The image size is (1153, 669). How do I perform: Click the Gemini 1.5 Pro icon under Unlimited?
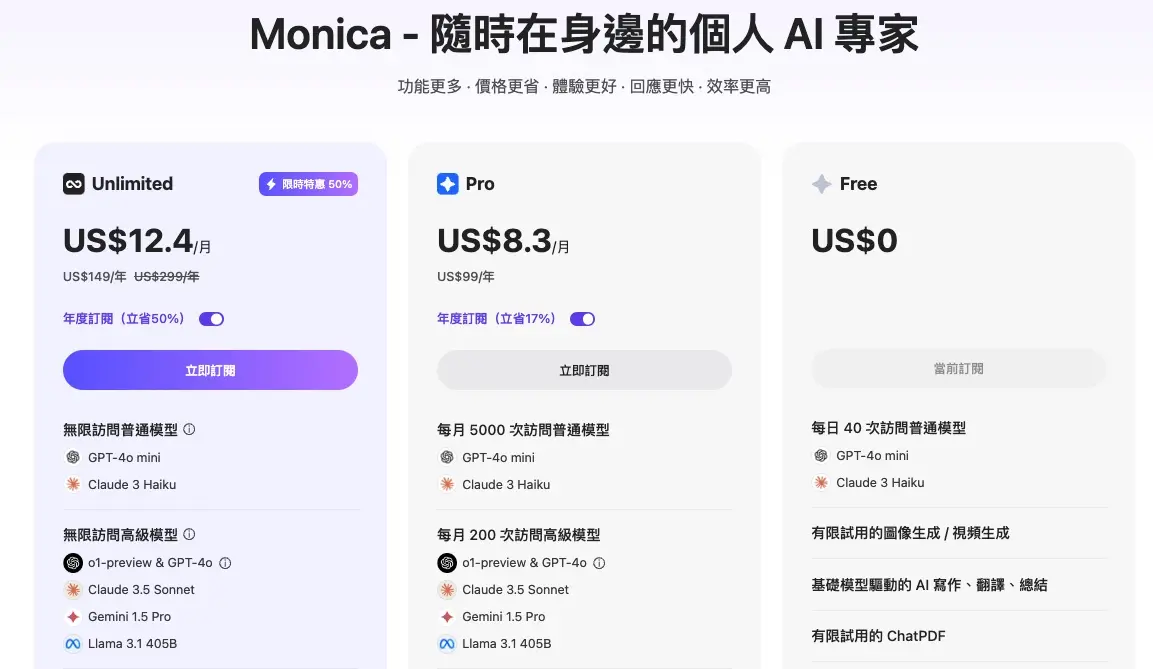point(71,617)
